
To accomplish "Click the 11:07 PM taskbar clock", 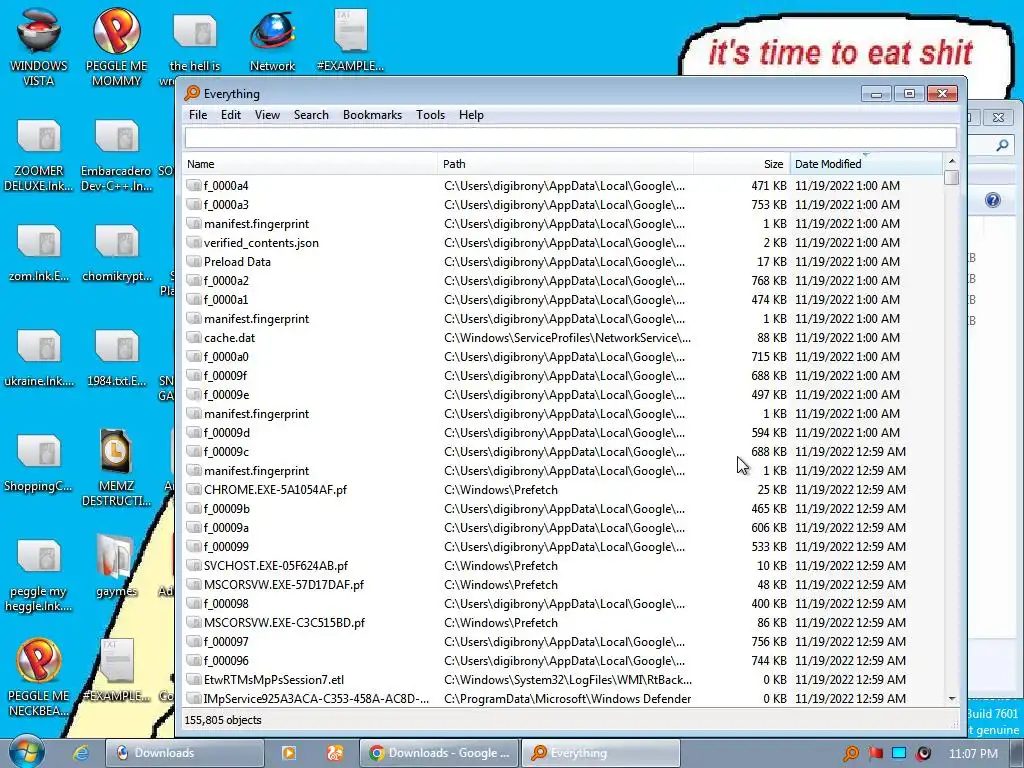I will click(x=973, y=754).
